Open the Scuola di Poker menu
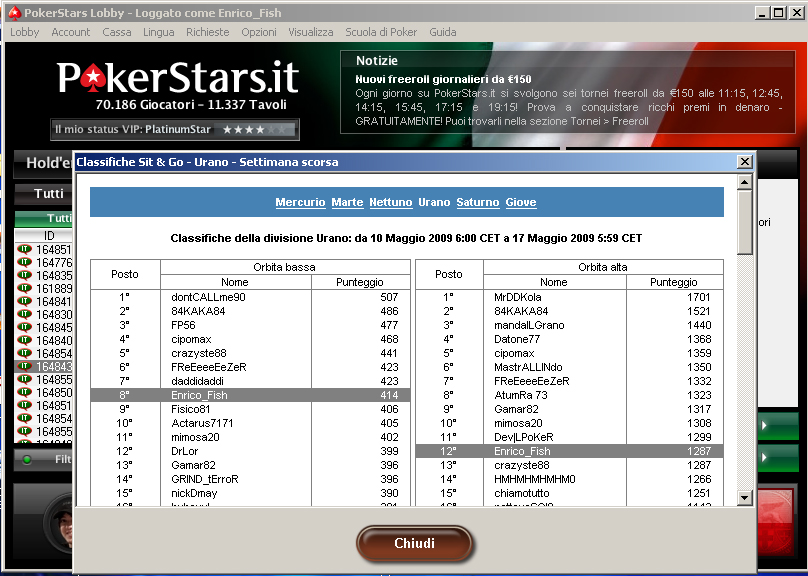 (381, 32)
